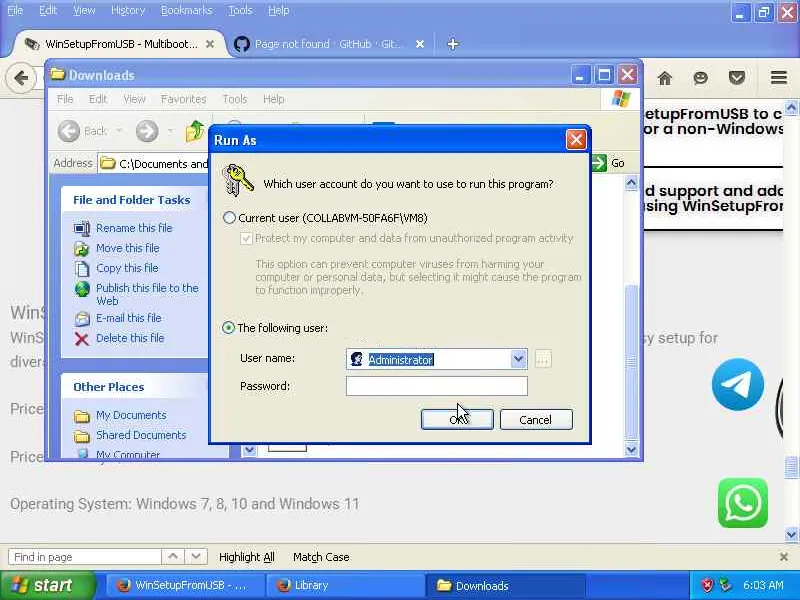The width and height of the screenshot is (800, 600).
Task: Click the Copy this file icon
Action: [x=82, y=268]
